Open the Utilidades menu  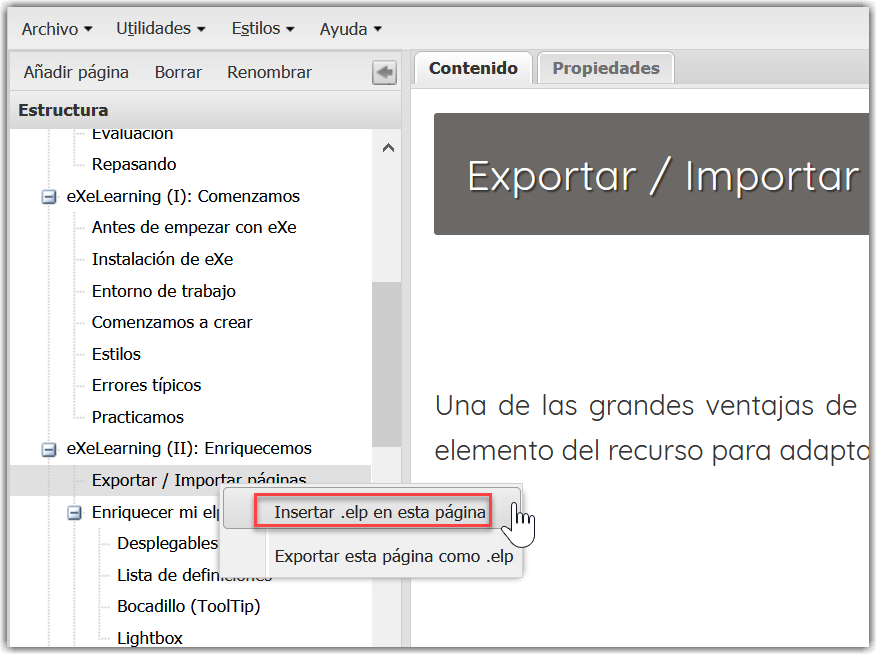(x=160, y=29)
